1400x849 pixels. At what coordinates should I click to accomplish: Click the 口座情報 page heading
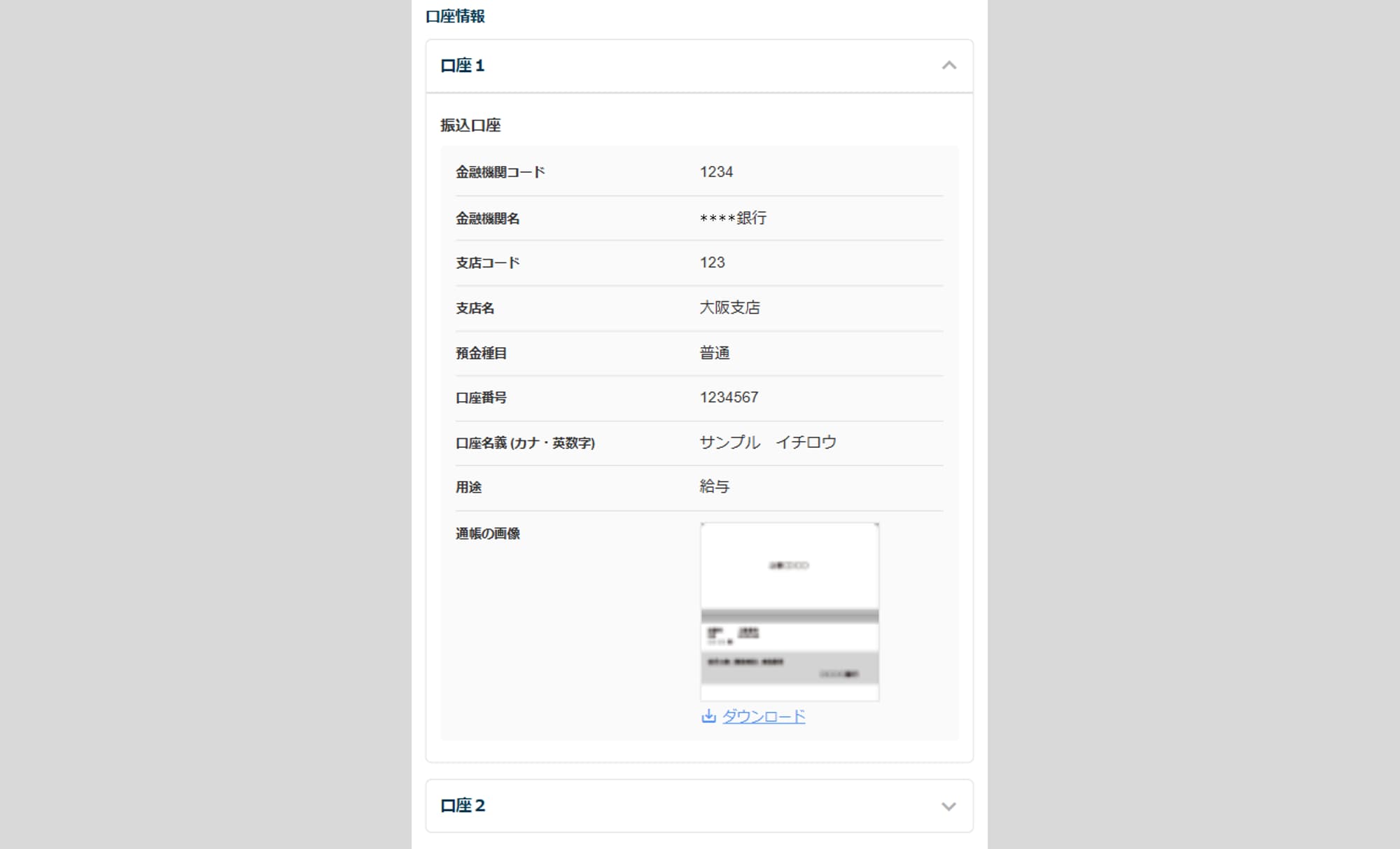(x=455, y=16)
